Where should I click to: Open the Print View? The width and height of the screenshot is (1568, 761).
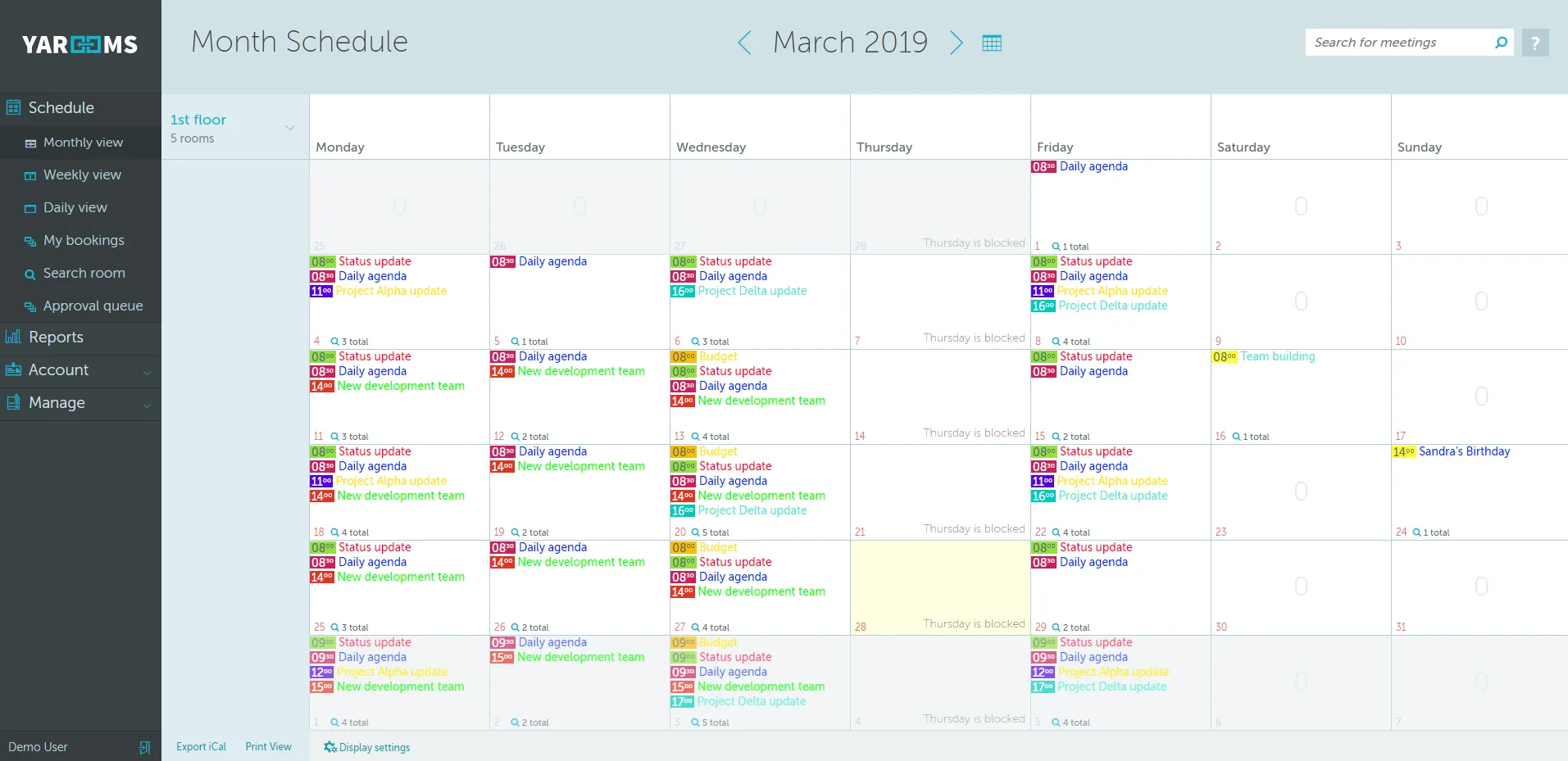click(268, 746)
